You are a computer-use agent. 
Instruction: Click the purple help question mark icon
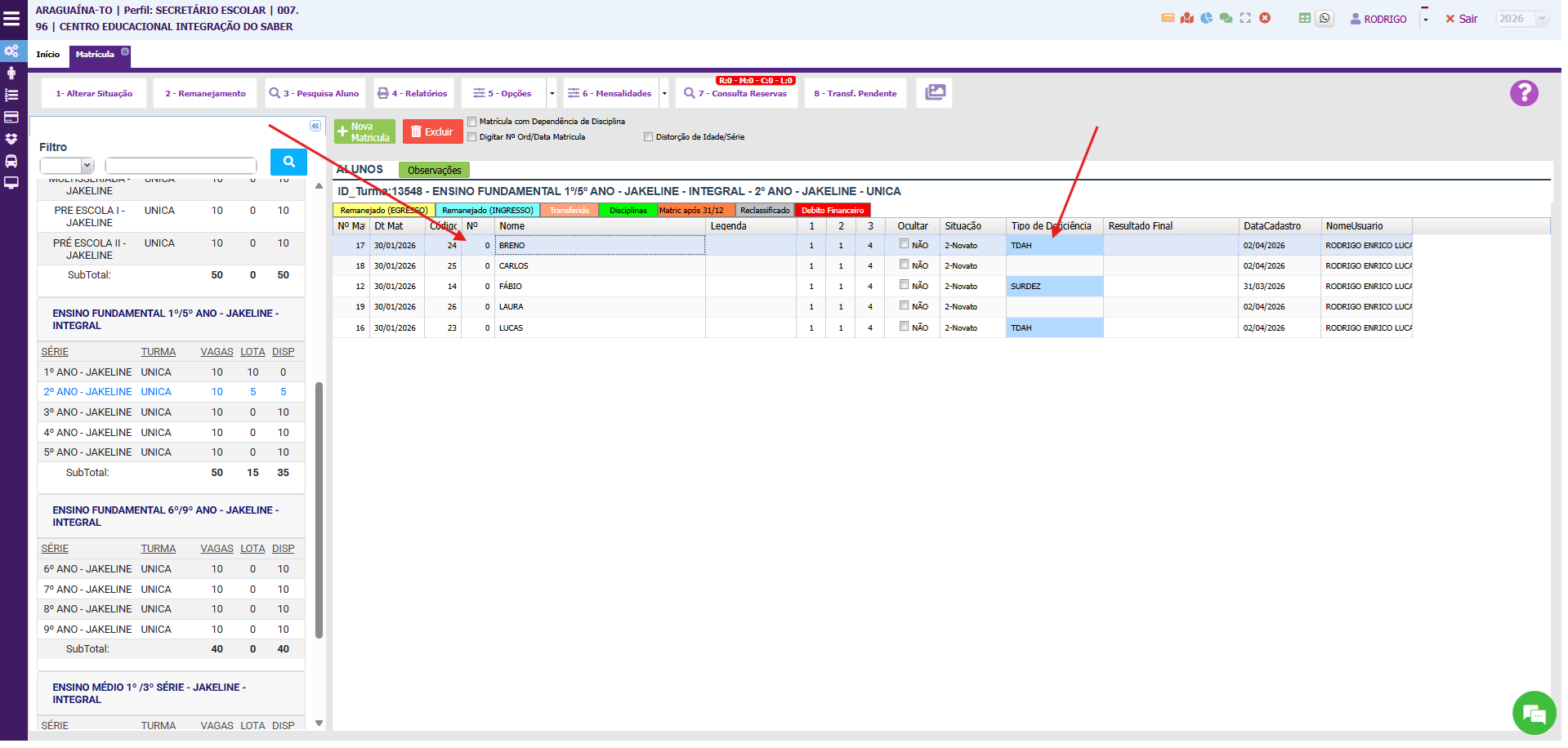tap(1523, 93)
